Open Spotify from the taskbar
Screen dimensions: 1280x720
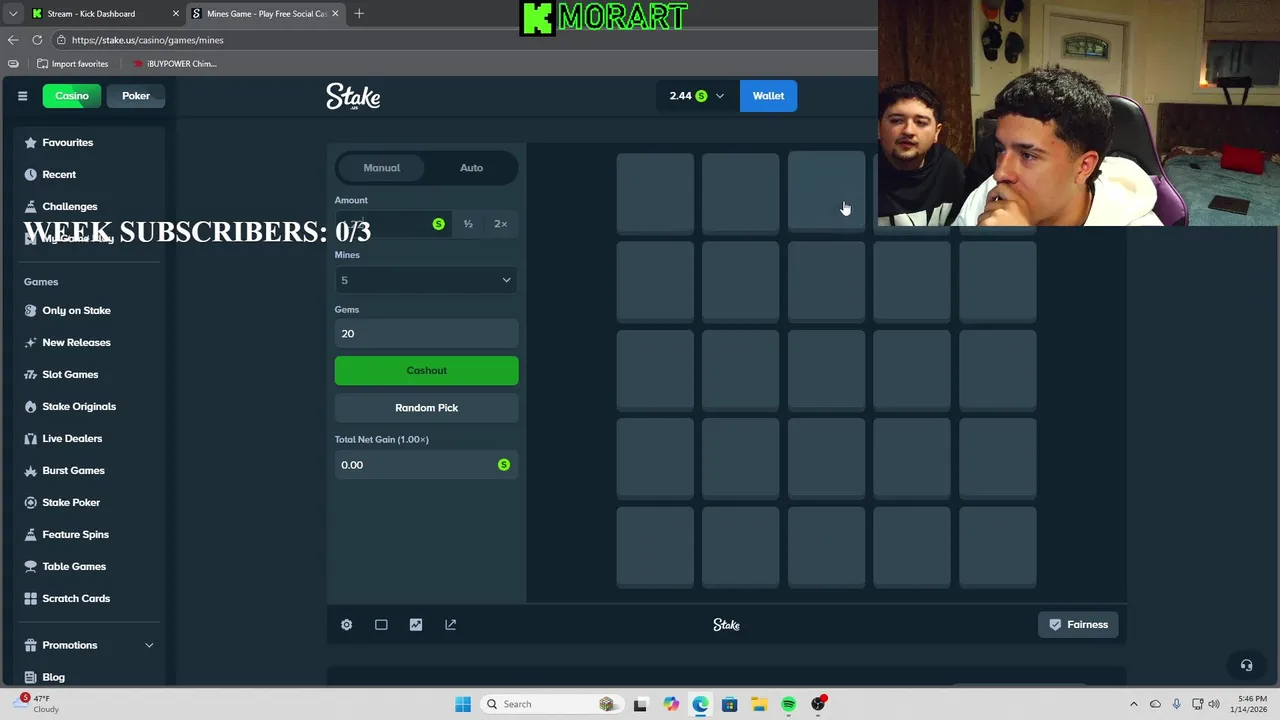pos(788,704)
